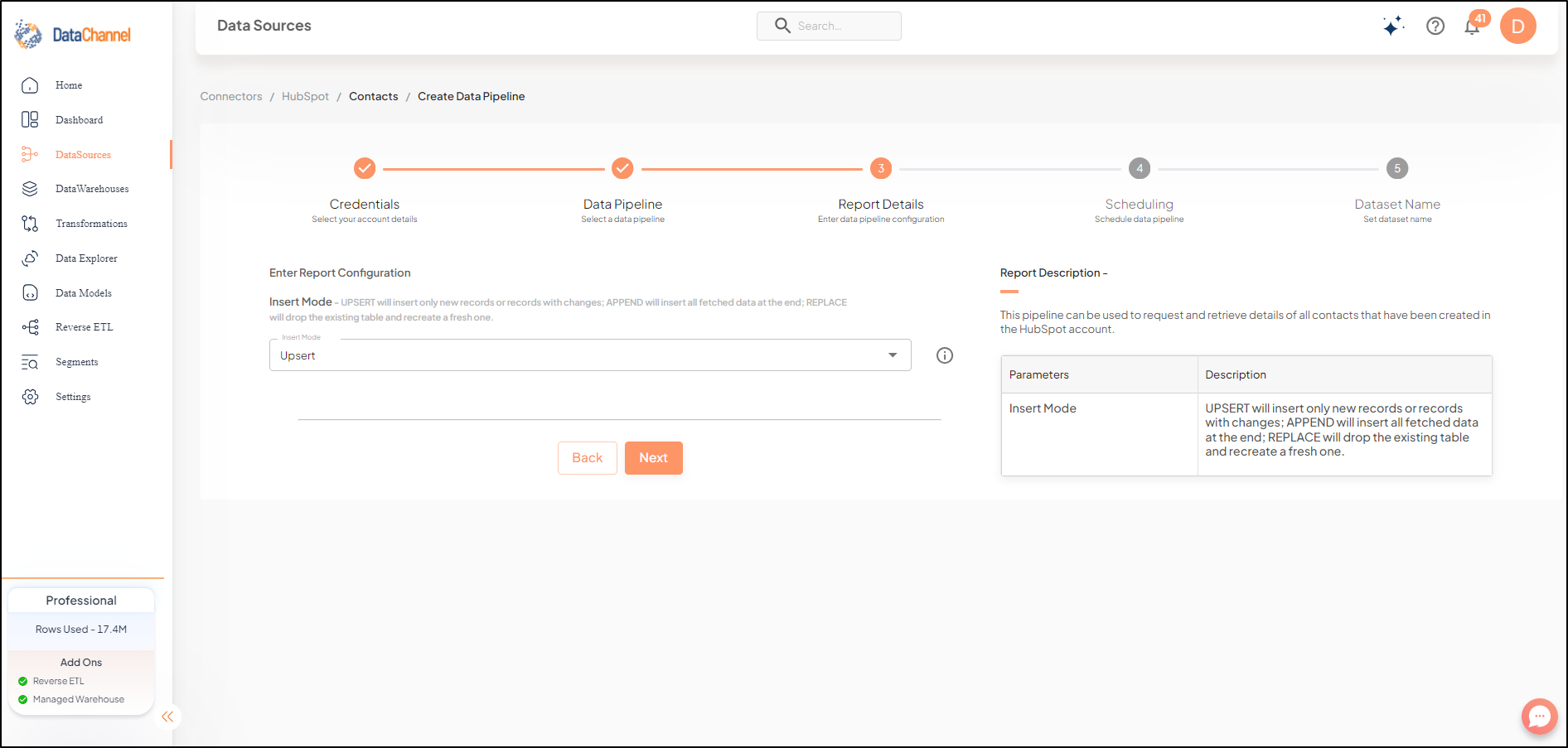This screenshot has height=748, width=1568.
Task: Click the search magnifier icon
Action: pos(782,26)
